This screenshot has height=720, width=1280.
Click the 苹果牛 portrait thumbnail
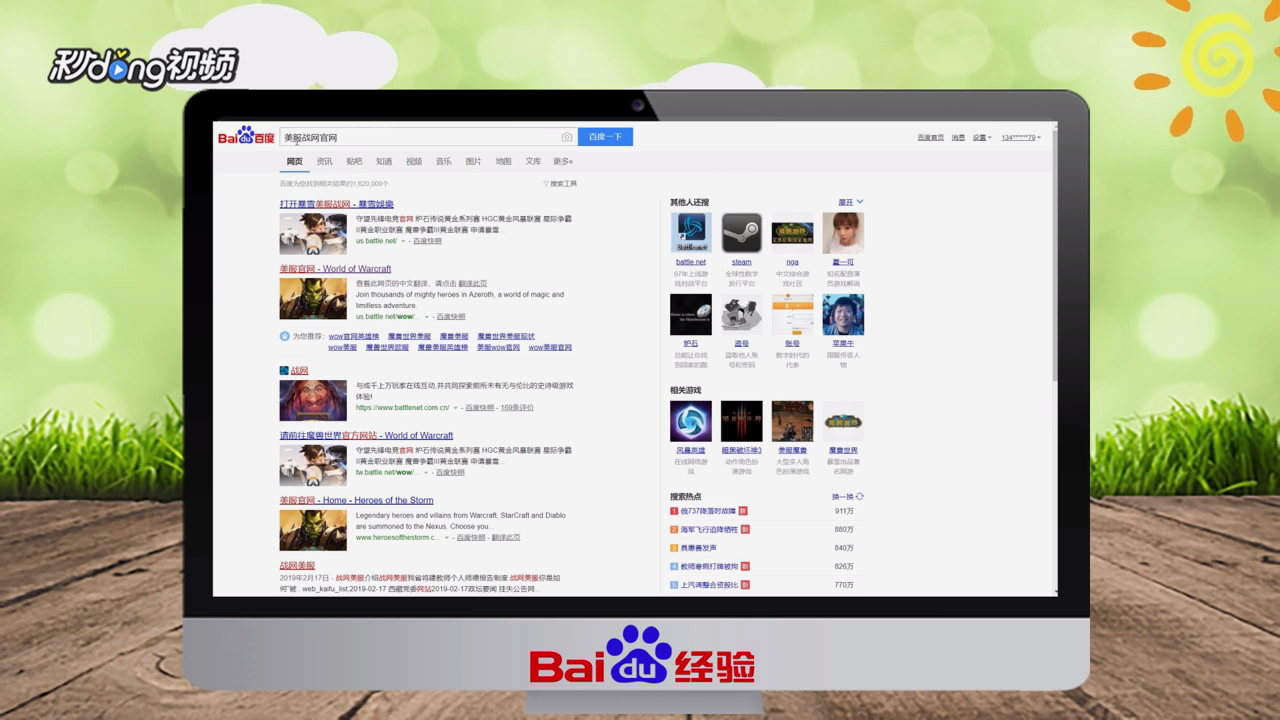(x=843, y=314)
